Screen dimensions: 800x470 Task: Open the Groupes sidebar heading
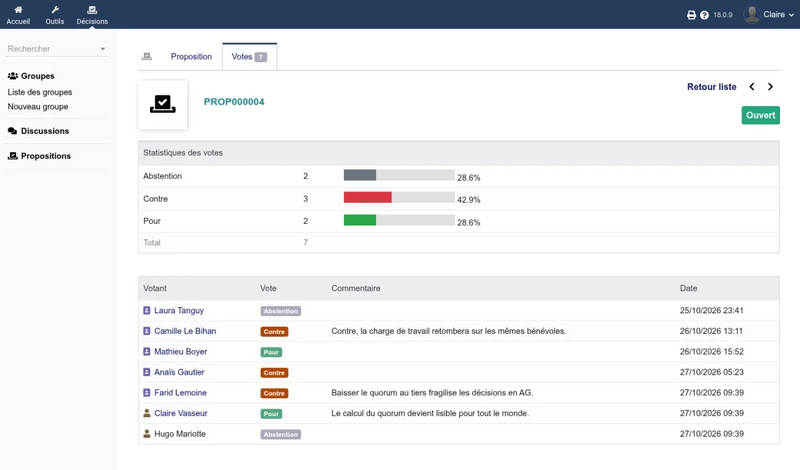[x=38, y=76]
